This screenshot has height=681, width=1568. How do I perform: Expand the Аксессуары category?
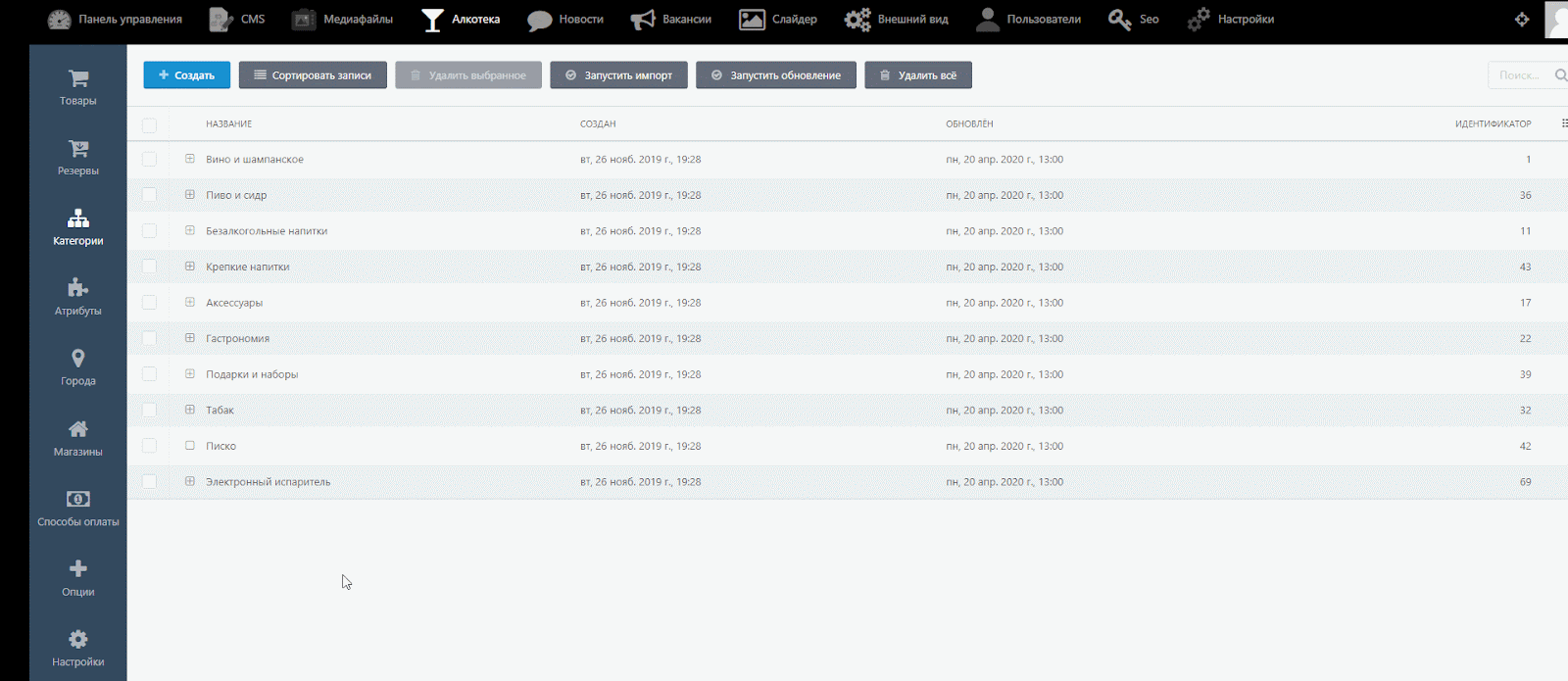coord(190,302)
